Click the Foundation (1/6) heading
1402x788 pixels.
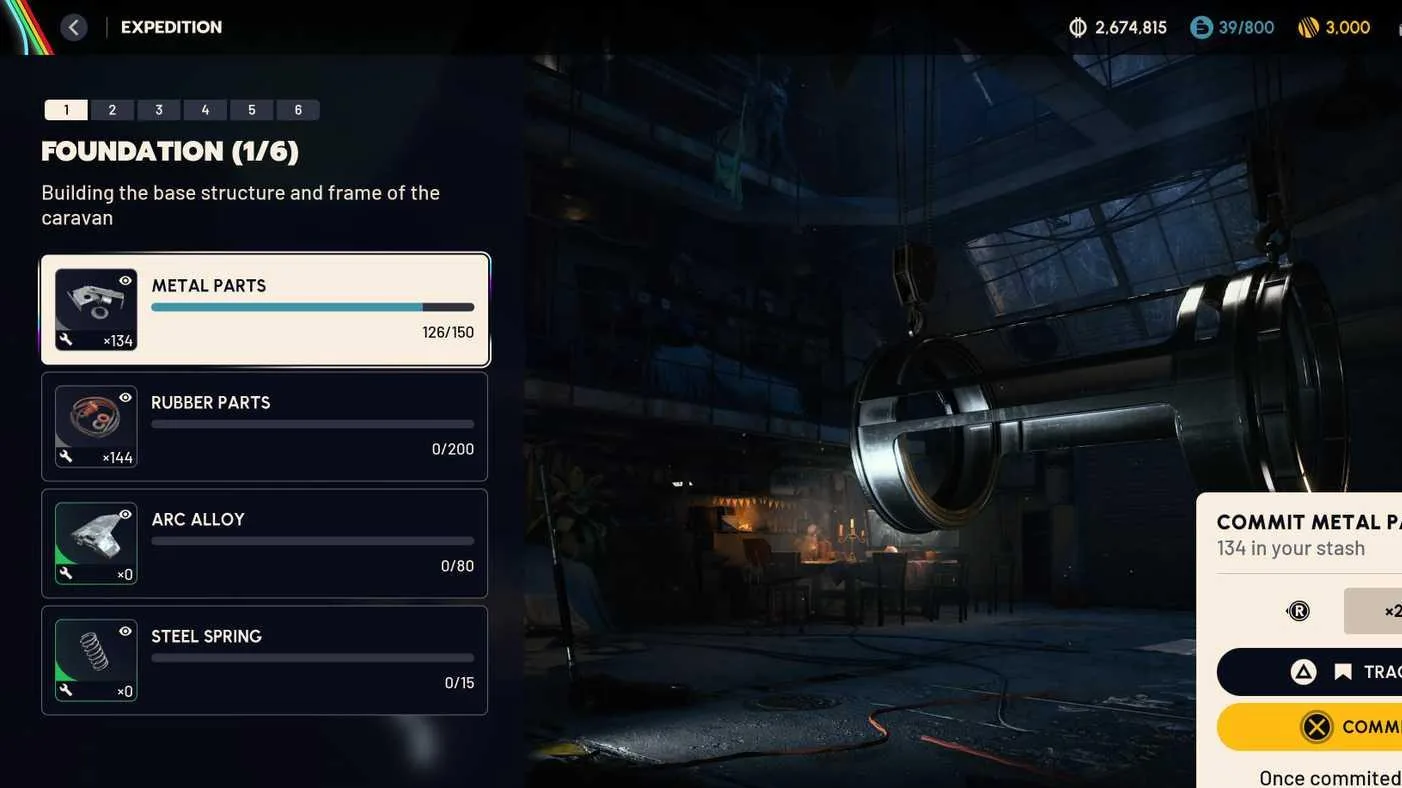(x=170, y=152)
